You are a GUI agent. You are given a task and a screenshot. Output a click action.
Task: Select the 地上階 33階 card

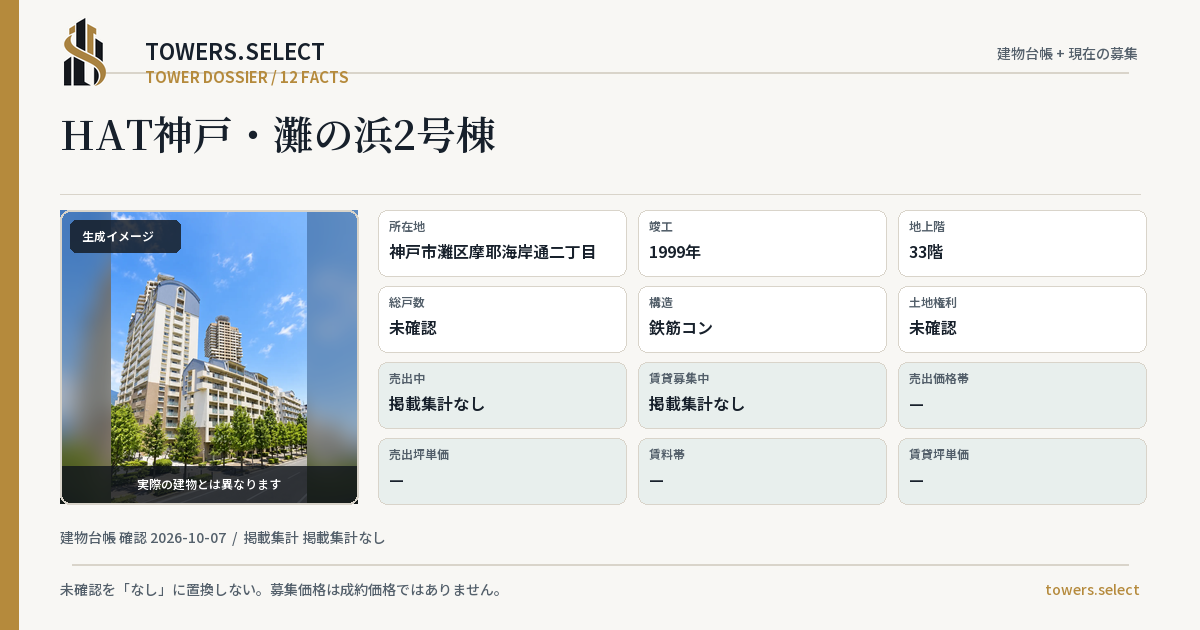pyautogui.click(x=1022, y=243)
